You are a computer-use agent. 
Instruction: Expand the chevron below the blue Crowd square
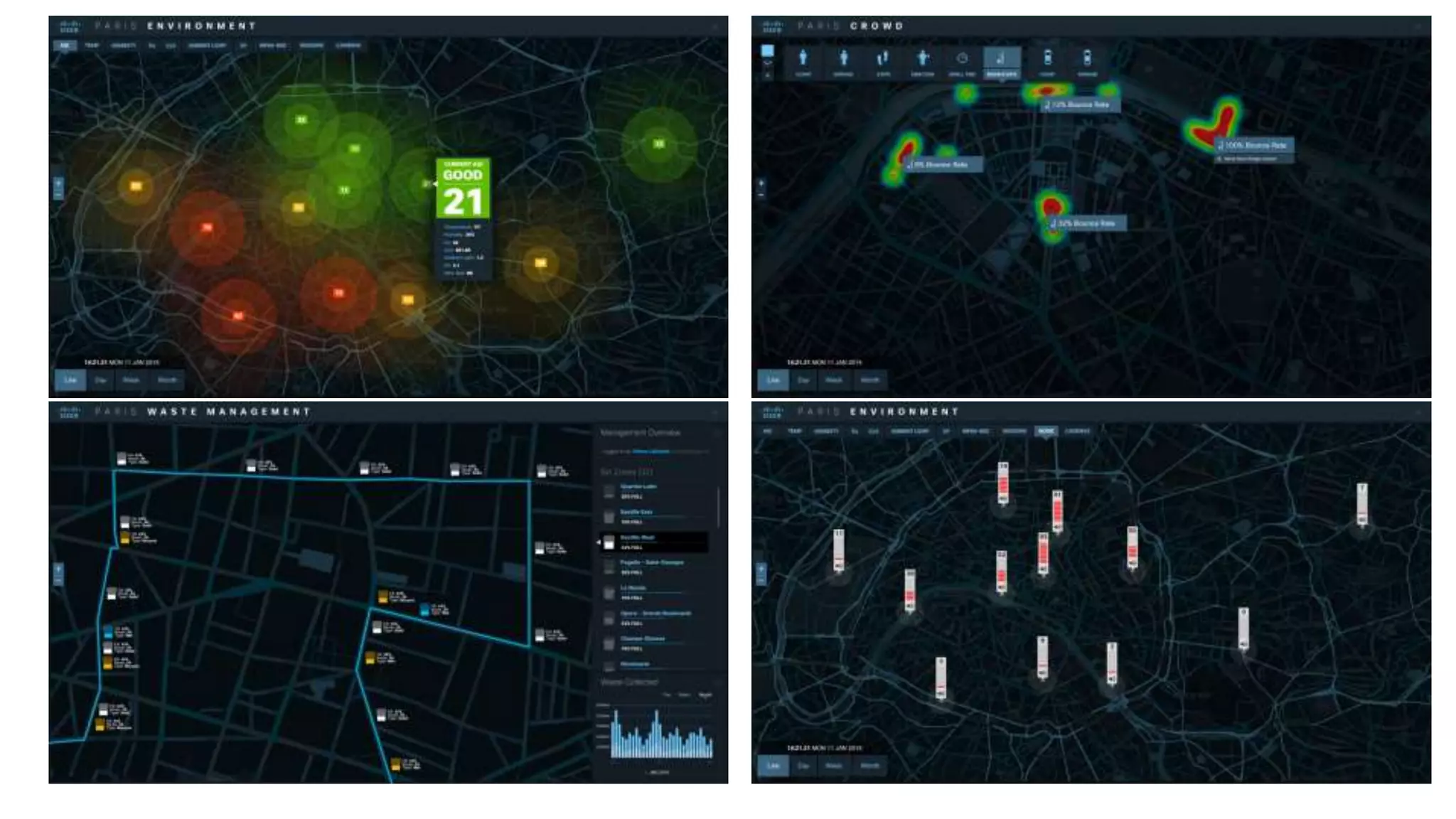coord(768,63)
